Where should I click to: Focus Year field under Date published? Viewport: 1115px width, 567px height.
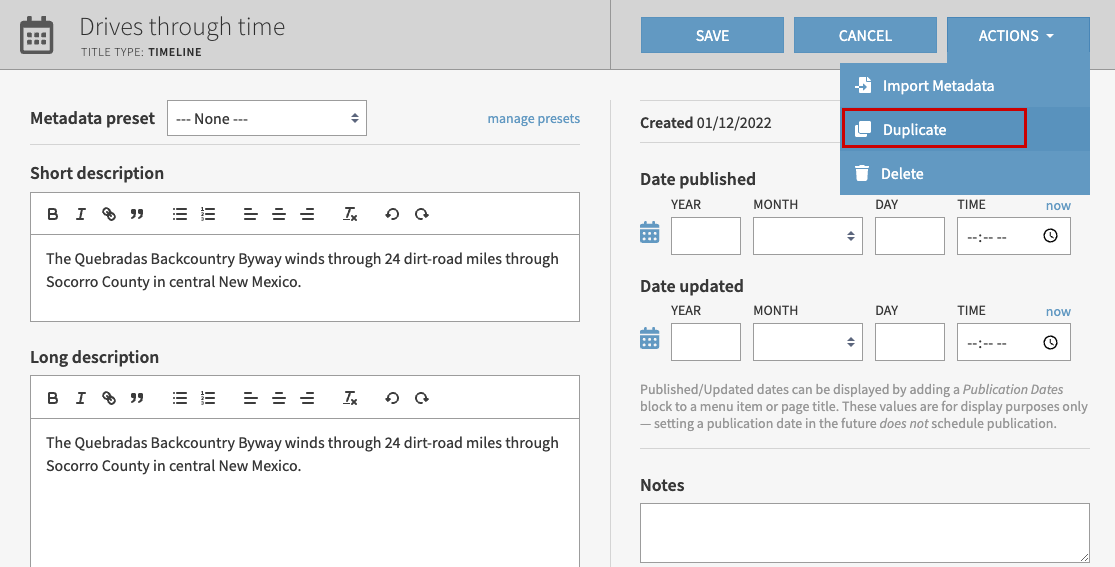(705, 236)
